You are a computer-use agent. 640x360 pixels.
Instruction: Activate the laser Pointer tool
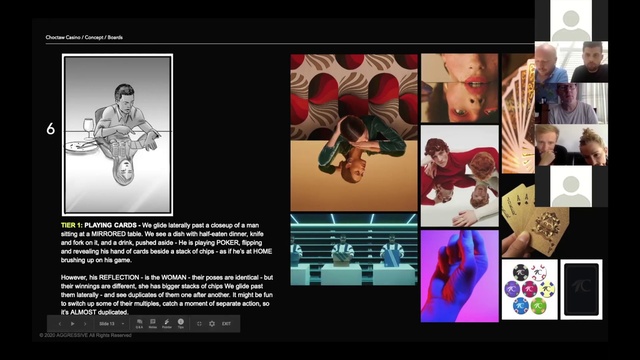167,324
